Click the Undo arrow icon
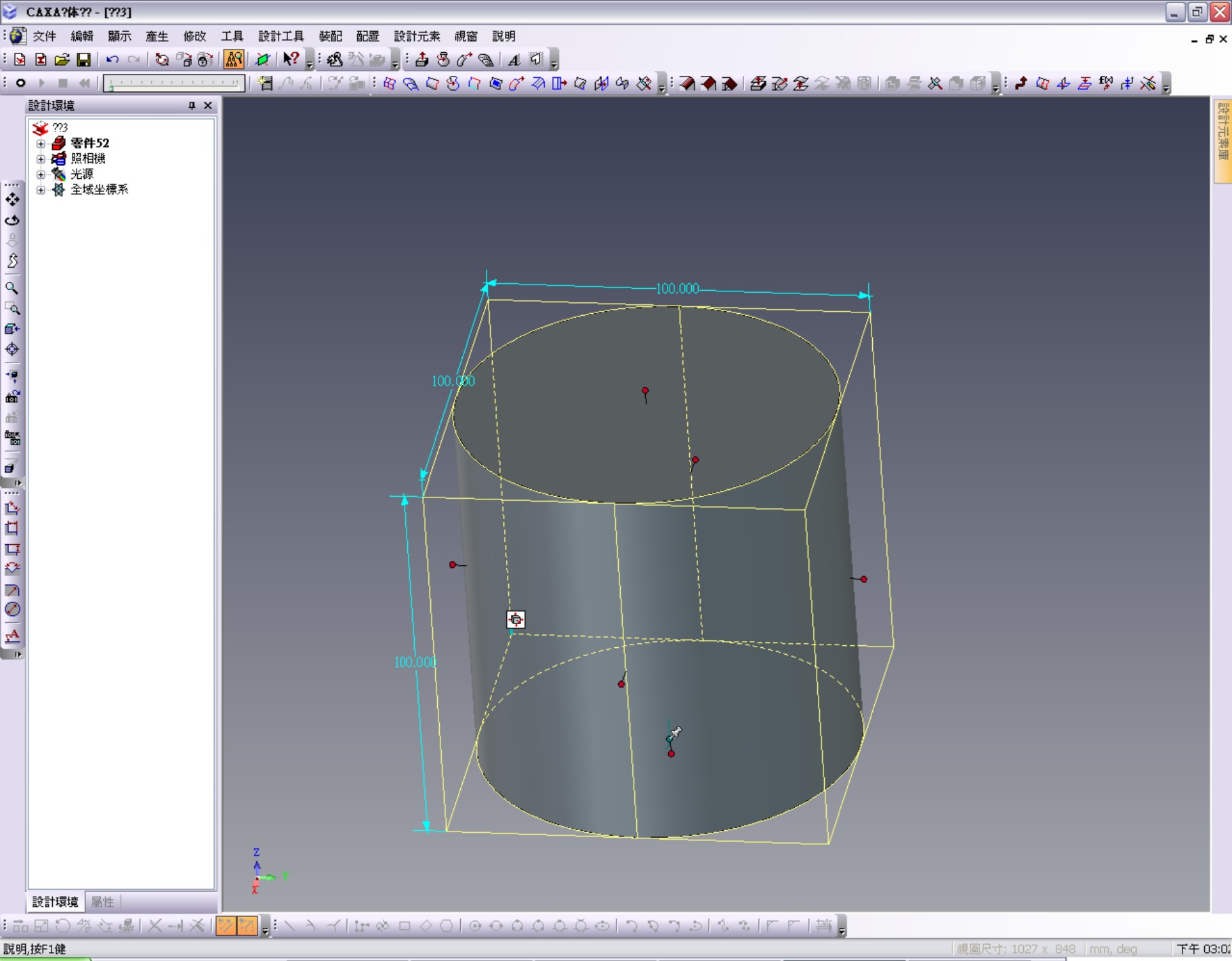This screenshot has width=1232, height=961. (x=112, y=60)
